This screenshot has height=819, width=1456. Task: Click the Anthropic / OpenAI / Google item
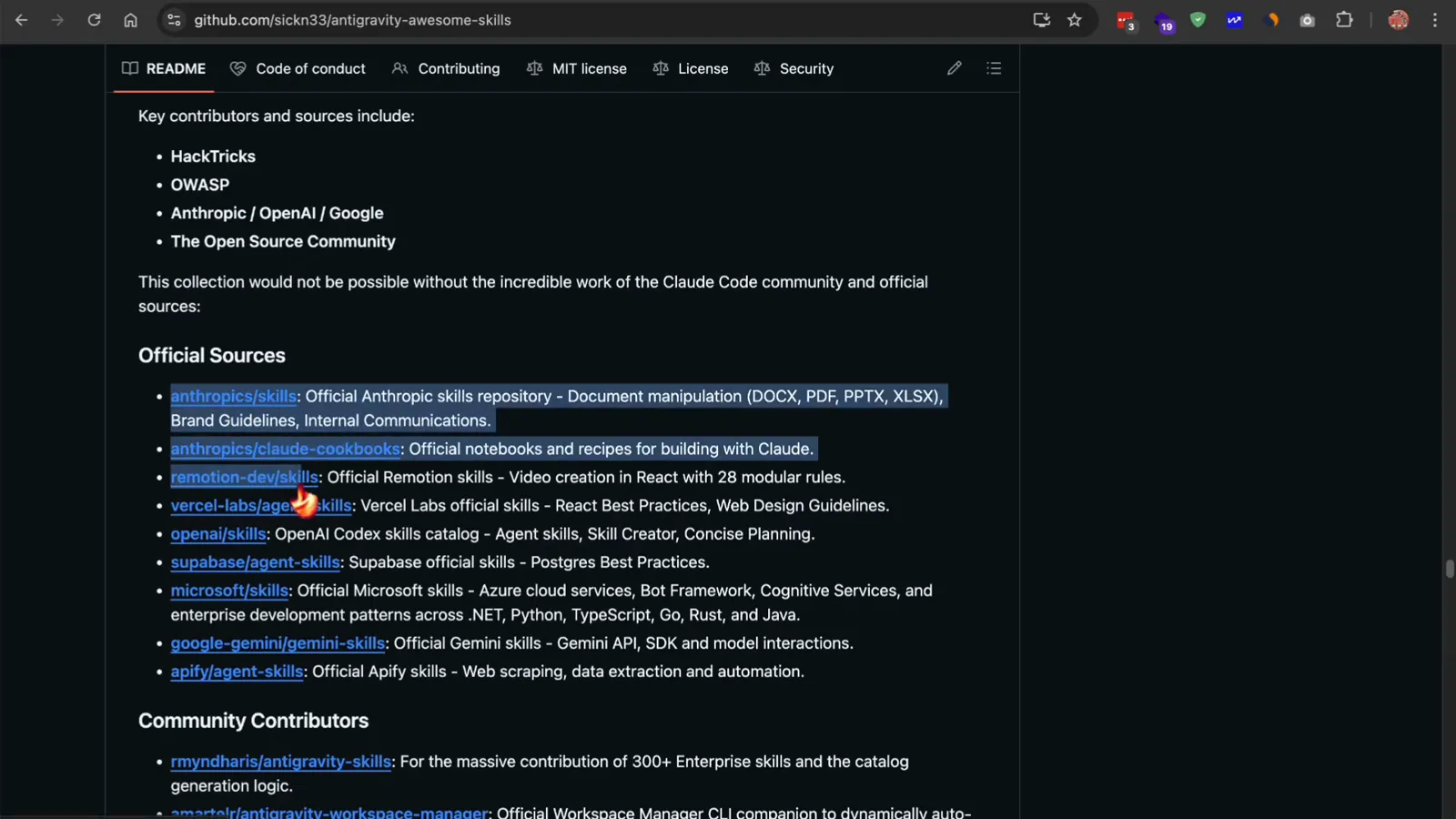click(277, 212)
